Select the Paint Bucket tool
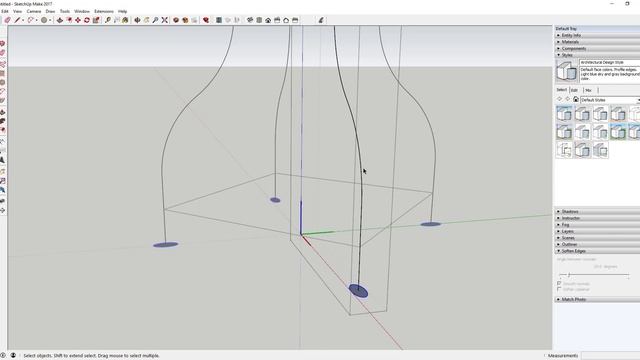The image size is (640, 360). pos(125,20)
